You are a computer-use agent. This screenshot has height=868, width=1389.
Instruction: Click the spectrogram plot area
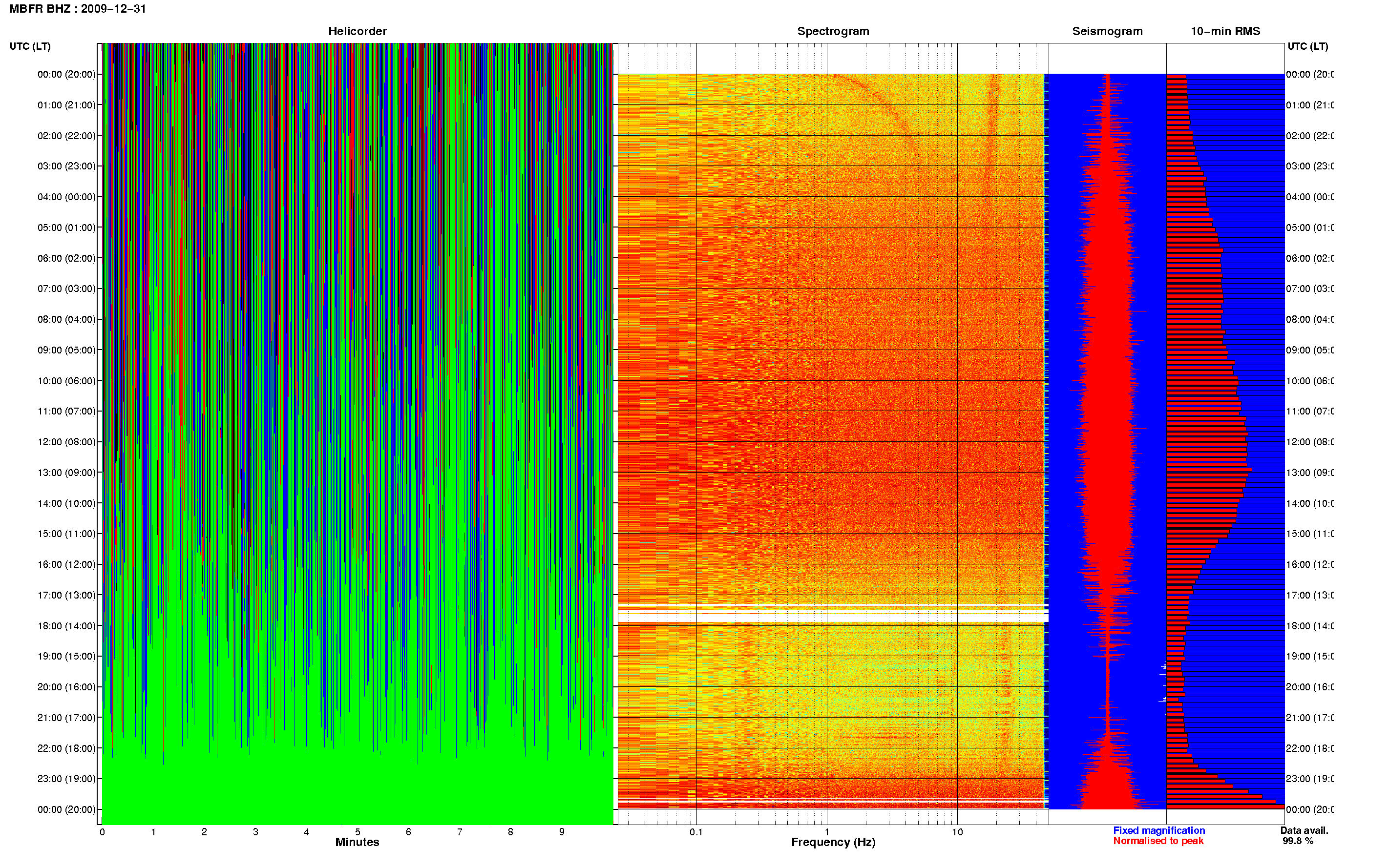click(x=833, y=441)
